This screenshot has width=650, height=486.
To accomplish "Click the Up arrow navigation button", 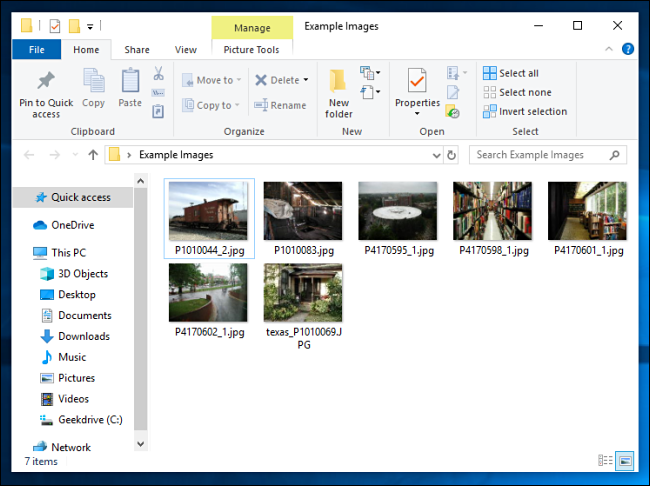I will [x=92, y=155].
